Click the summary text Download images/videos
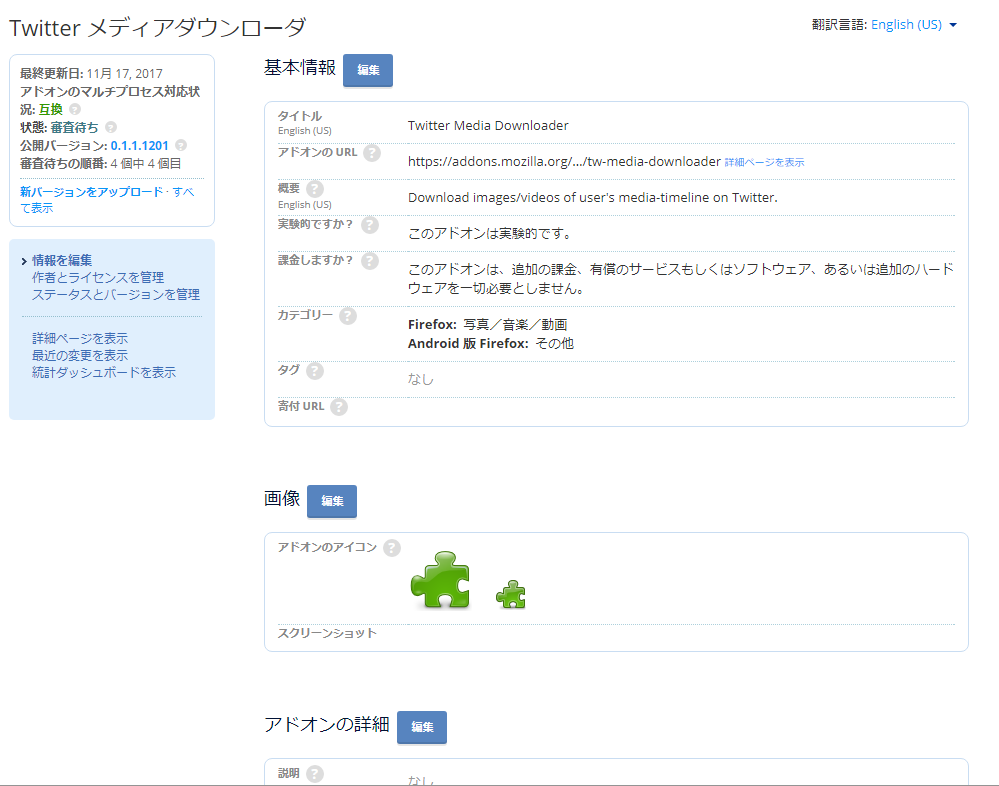The width and height of the screenshot is (999, 786). [593, 197]
